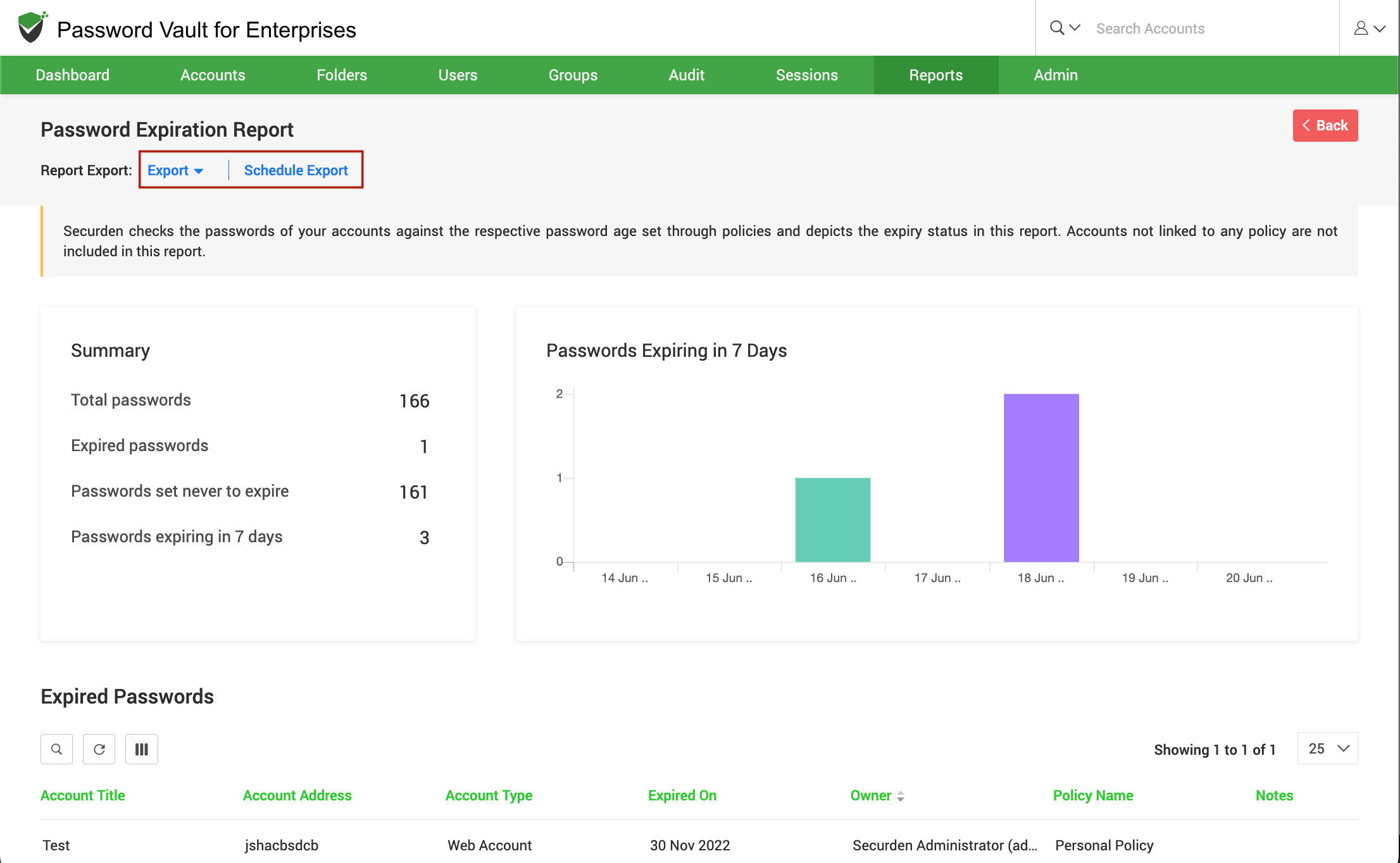Image resolution: width=1400 pixels, height=863 pixels.
Task: Select the Groups tab
Action: [x=573, y=75]
